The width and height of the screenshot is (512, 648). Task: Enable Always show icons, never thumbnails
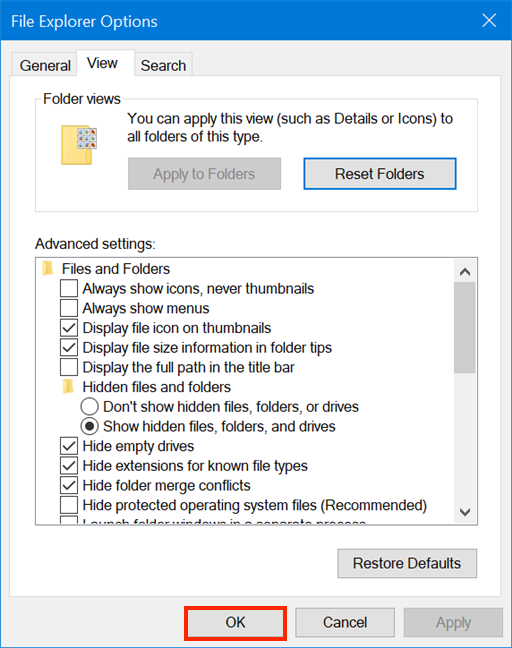click(69, 288)
